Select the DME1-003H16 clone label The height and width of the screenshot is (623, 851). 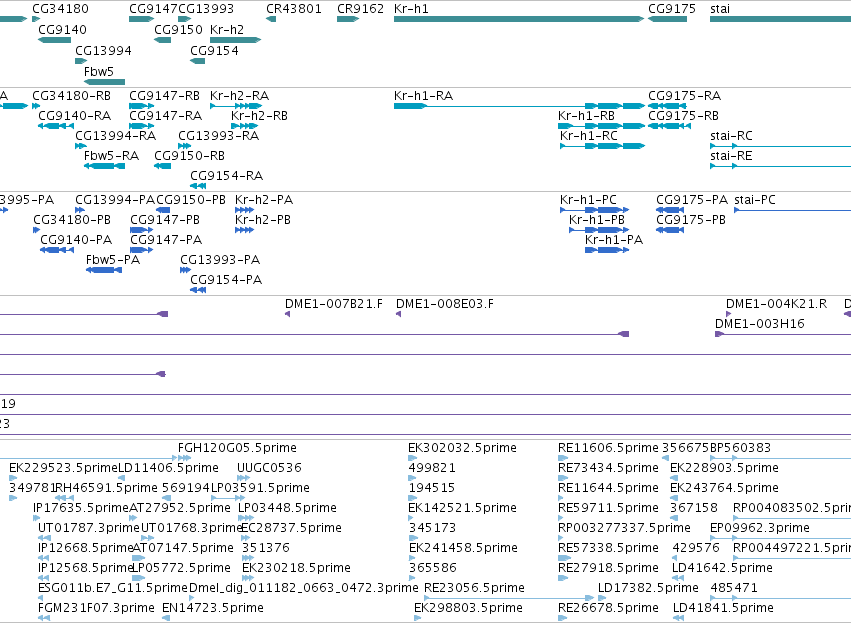coord(759,323)
